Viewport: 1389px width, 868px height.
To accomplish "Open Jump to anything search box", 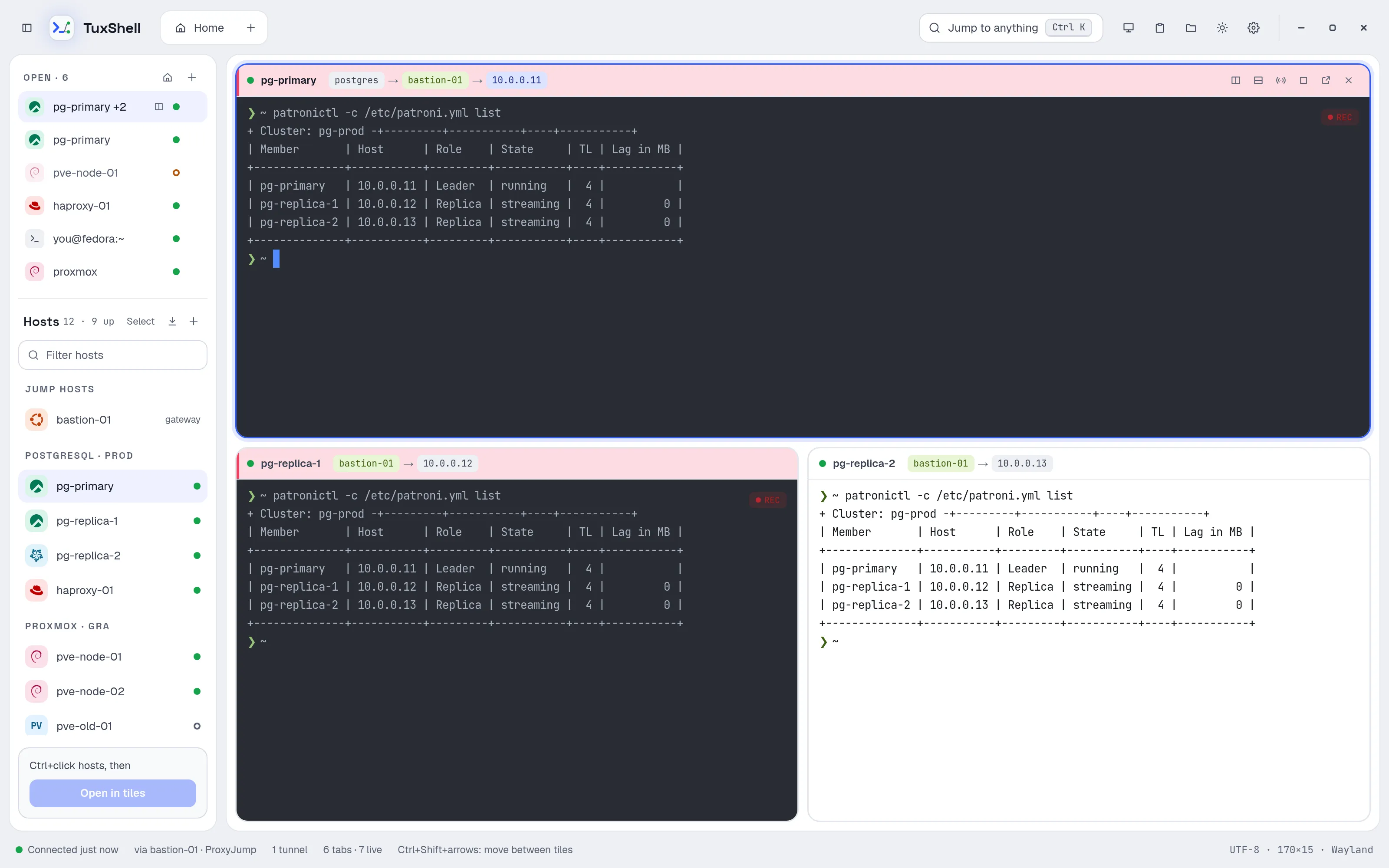I will click(1011, 27).
